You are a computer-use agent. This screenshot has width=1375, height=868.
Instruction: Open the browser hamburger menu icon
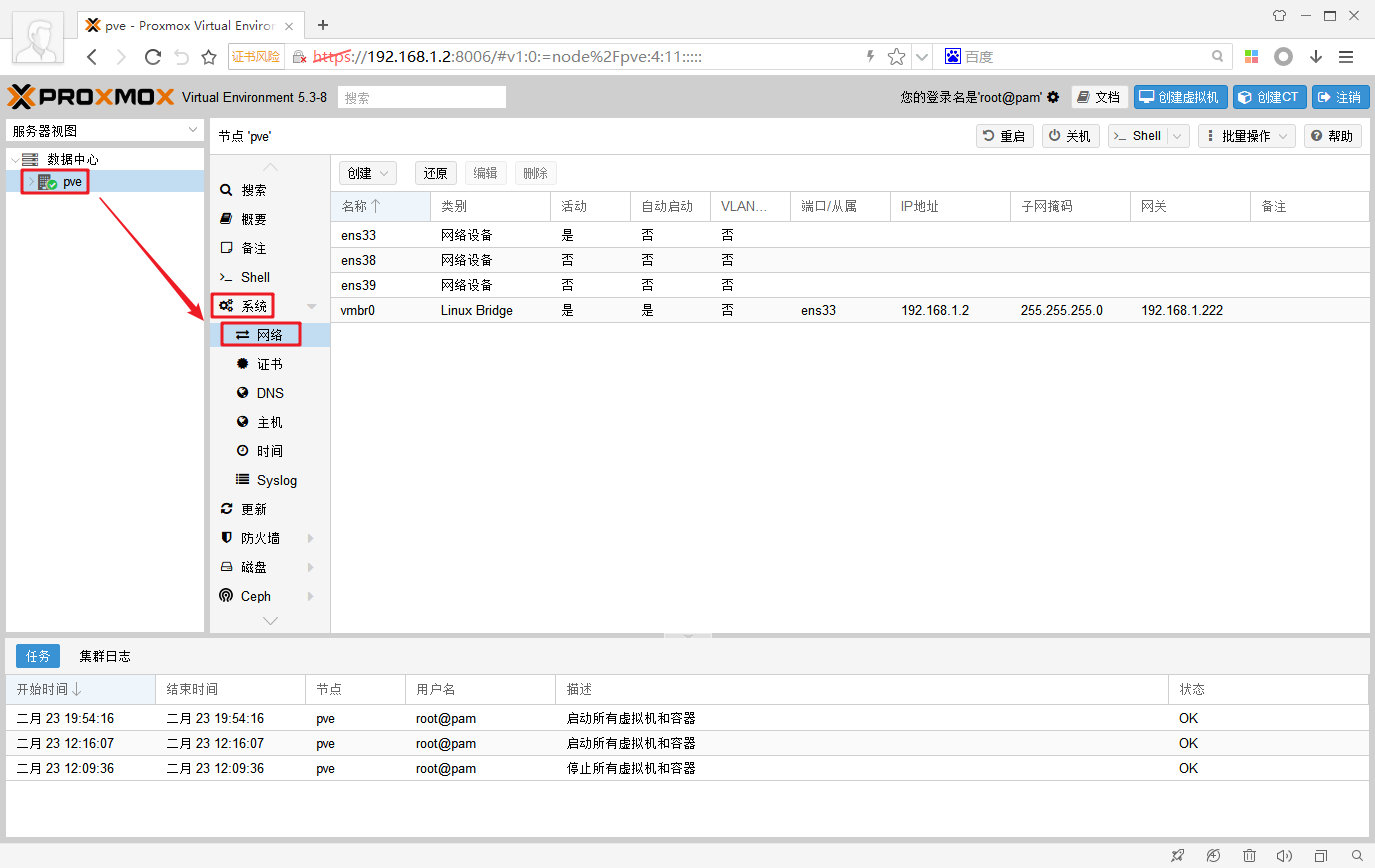click(x=1346, y=57)
